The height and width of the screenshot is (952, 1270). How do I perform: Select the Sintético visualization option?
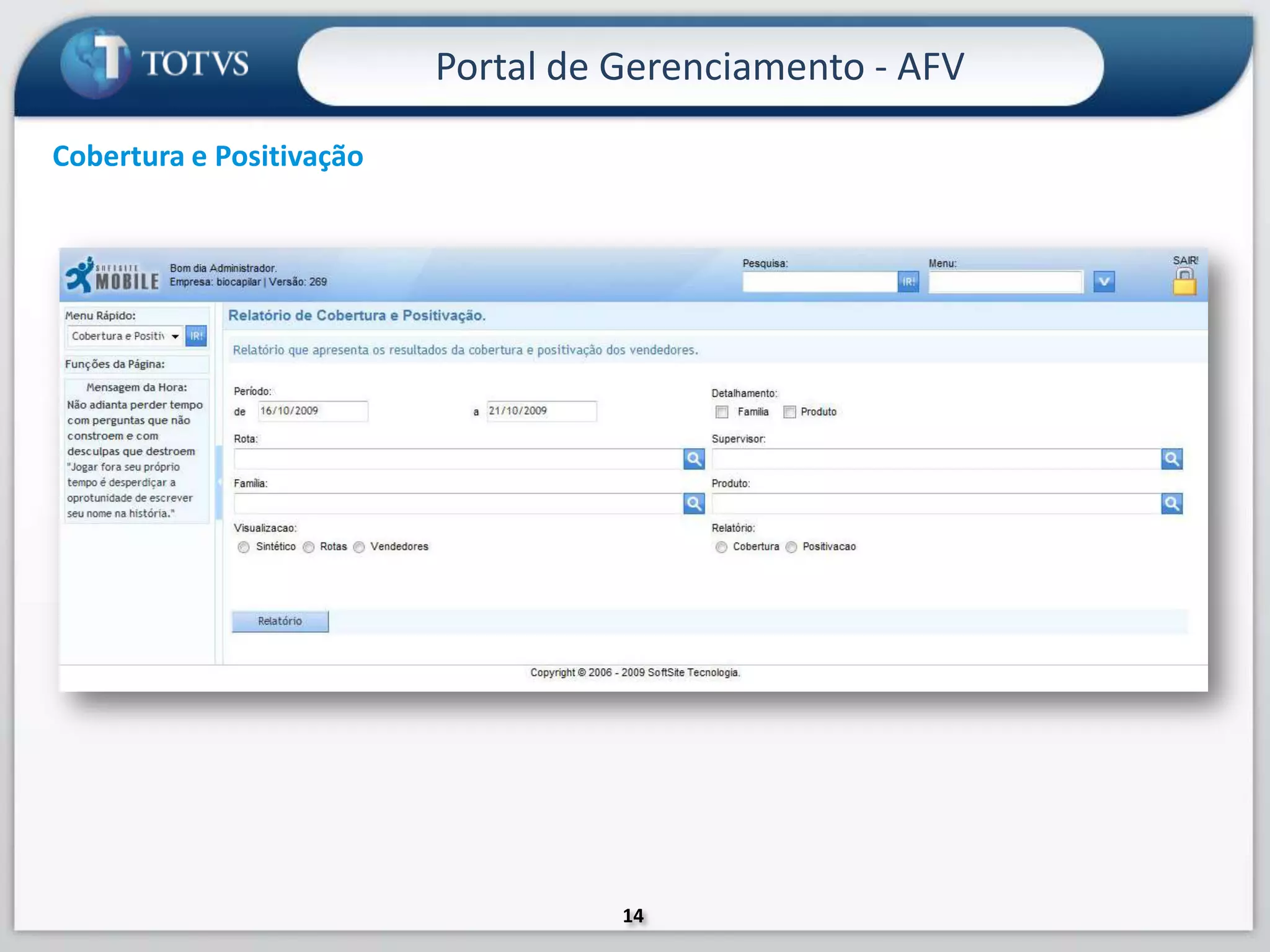pyautogui.click(x=244, y=547)
